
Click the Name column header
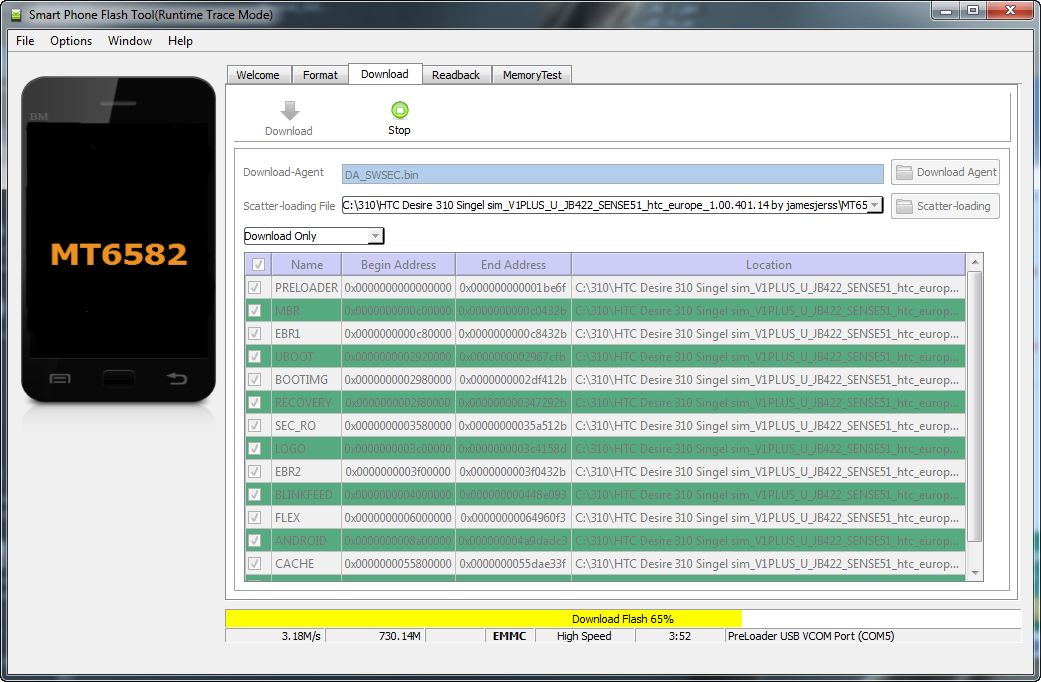pyautogui.click(x=307, y=264)
